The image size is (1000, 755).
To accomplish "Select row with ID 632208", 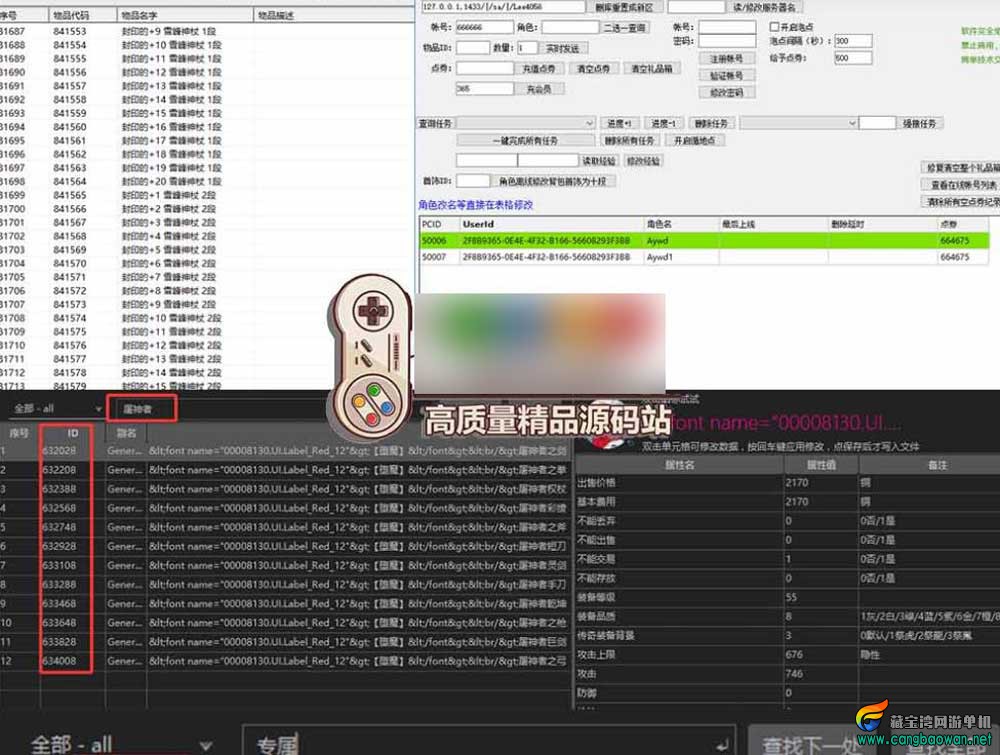I will (286, 470).
